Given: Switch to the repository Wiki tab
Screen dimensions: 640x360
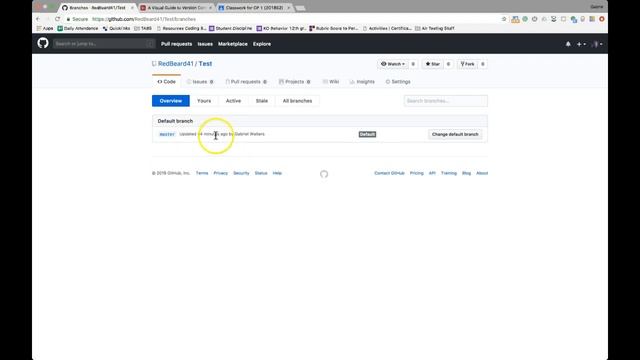Looking at the screenshot, I should (x=331, y=82).
